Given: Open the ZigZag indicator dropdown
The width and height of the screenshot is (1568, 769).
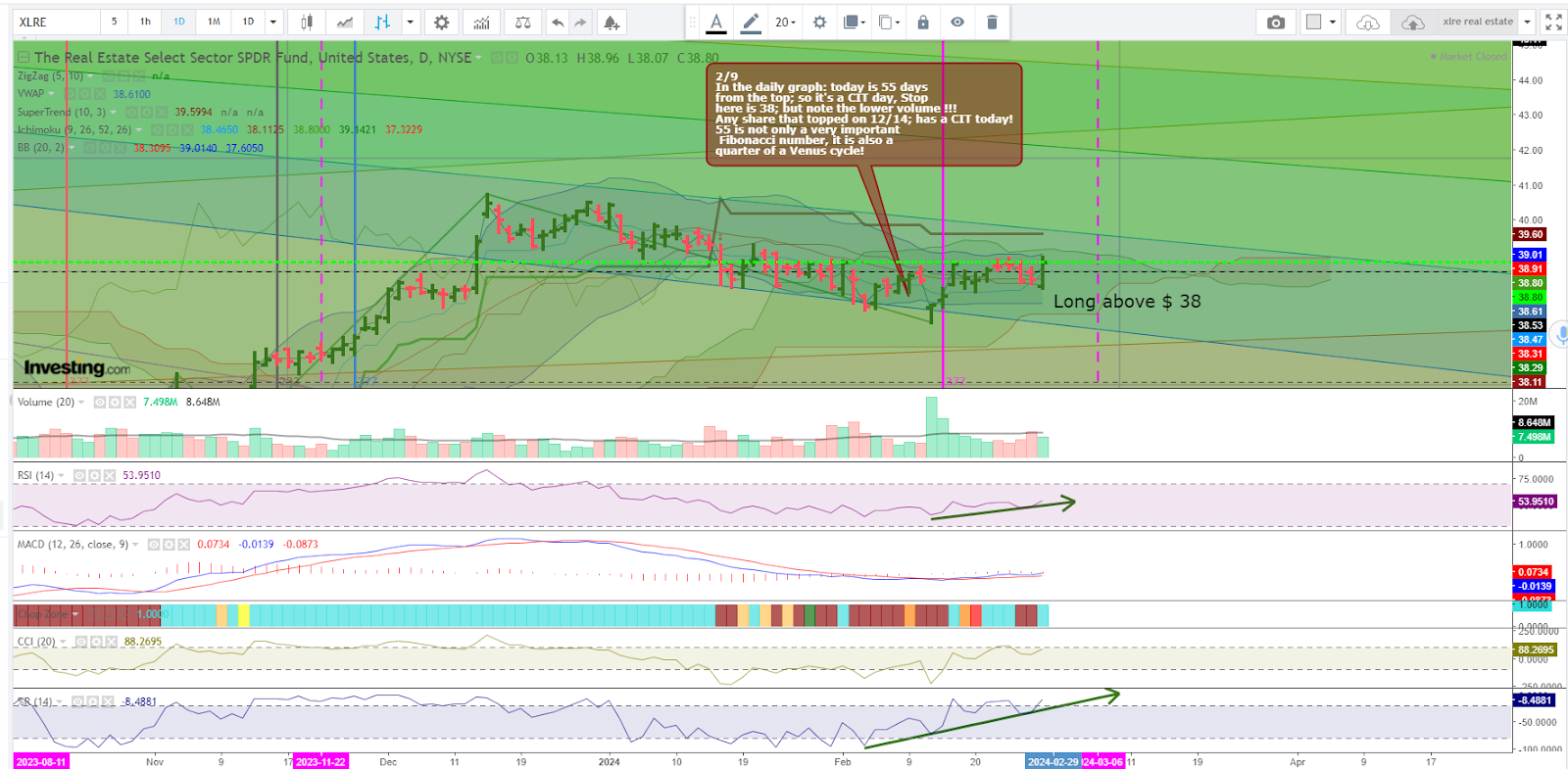Looking at the screenshot, I should point(92,76).
